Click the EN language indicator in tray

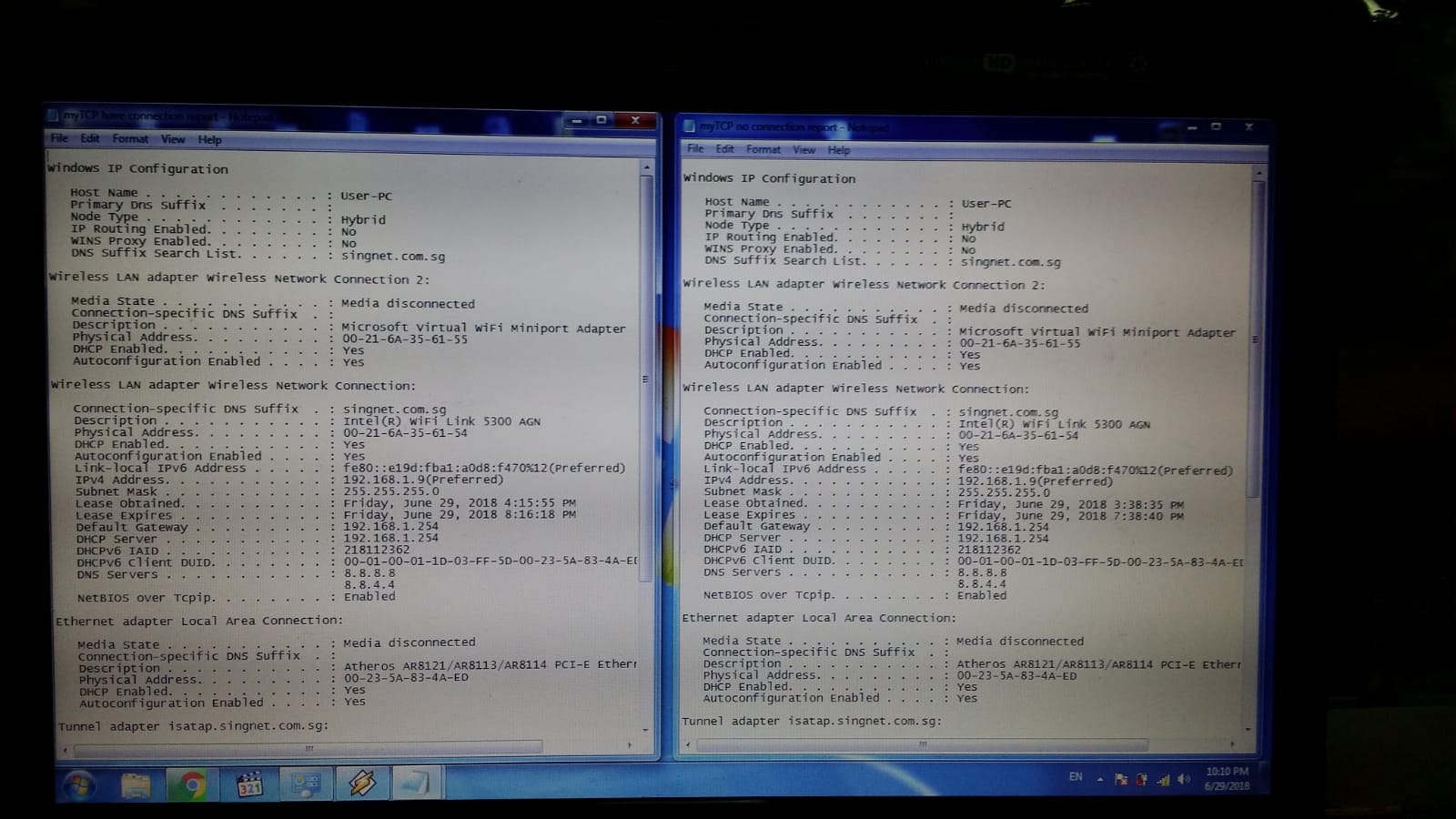coord(1076,777)
